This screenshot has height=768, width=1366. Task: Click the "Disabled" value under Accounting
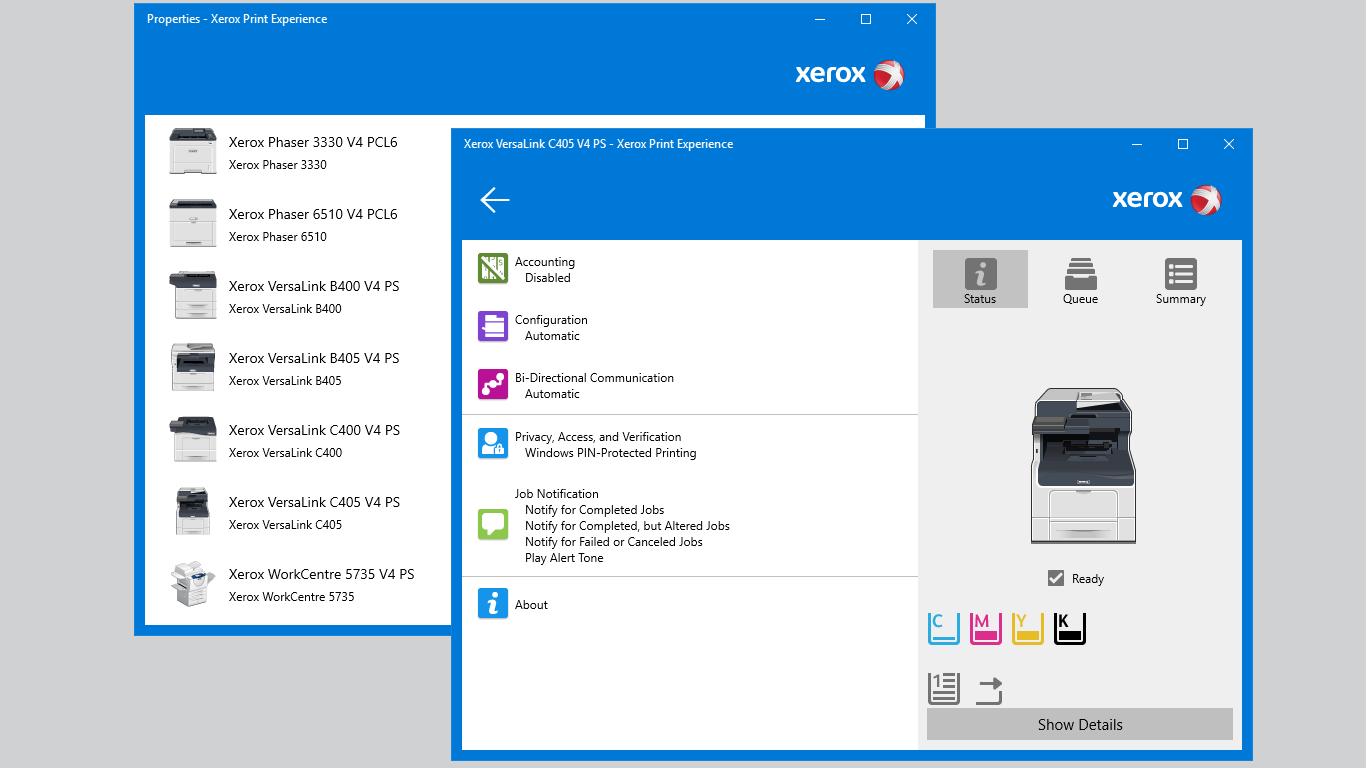click(548, 278)
